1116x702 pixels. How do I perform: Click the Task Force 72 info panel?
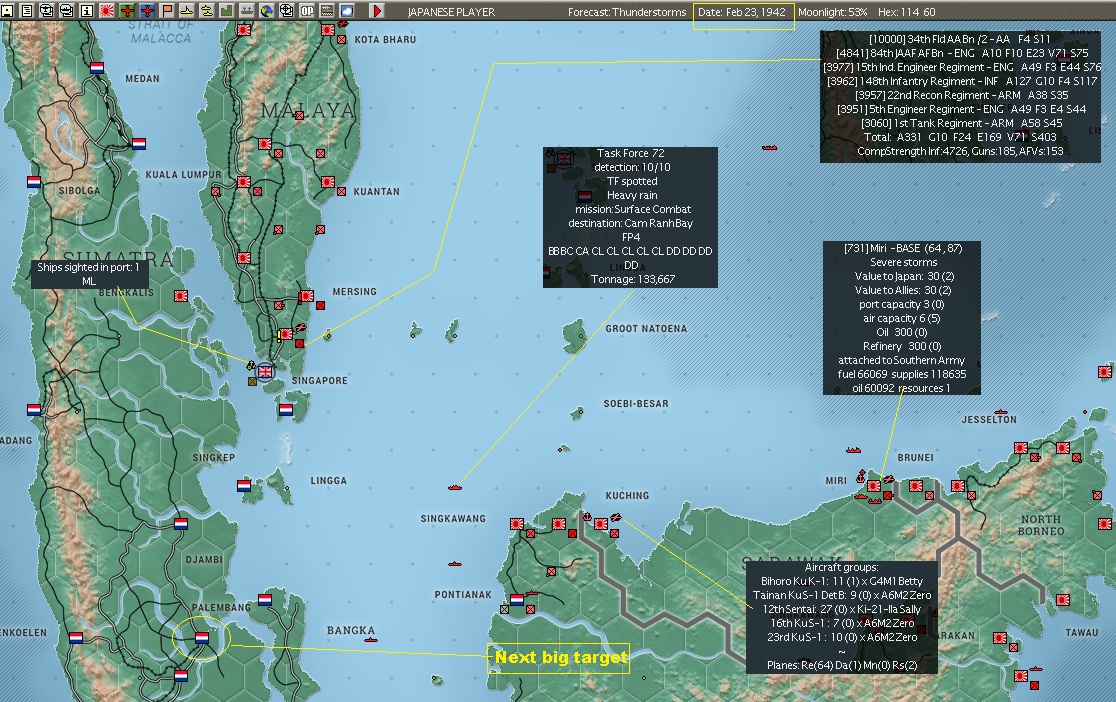(631, 217)
